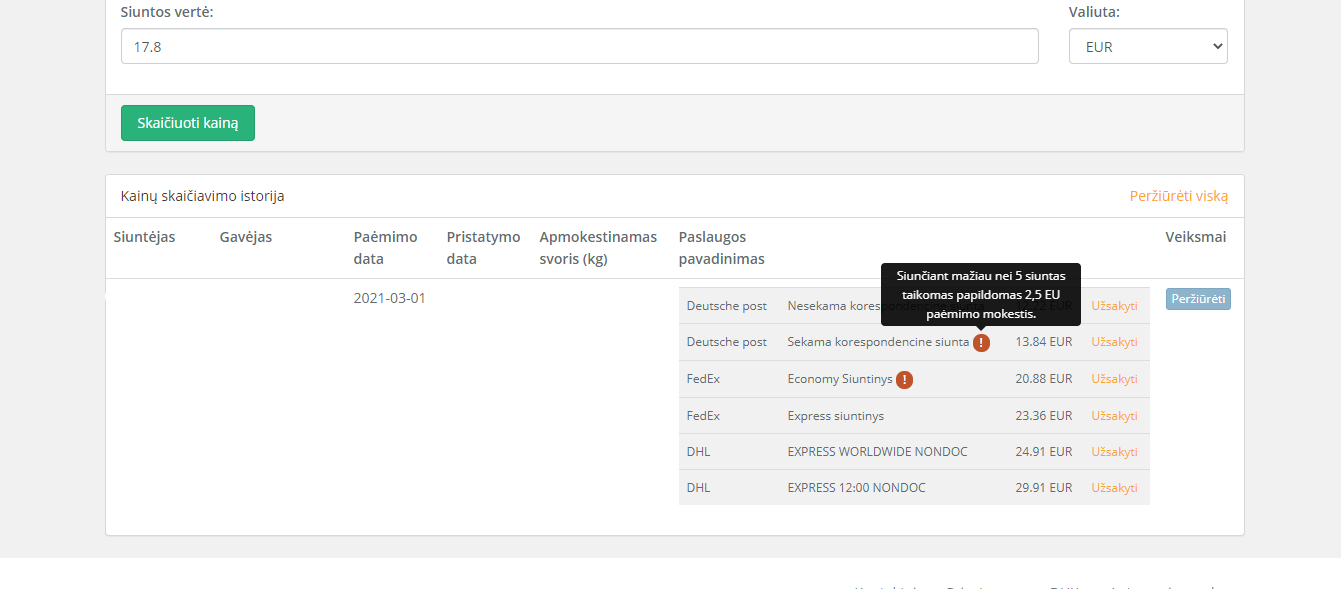Click the 2021-03-01 pickup date cell
Image resolution: width=1341 pixels, height=589 pixels.
click(x=389, y=298)
